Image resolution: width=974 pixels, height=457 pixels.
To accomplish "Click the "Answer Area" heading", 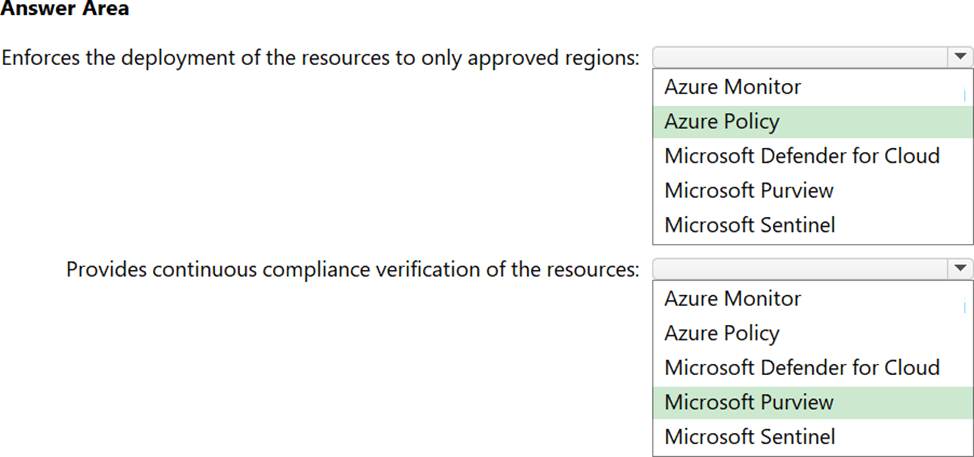I will [x=64, y=10].
